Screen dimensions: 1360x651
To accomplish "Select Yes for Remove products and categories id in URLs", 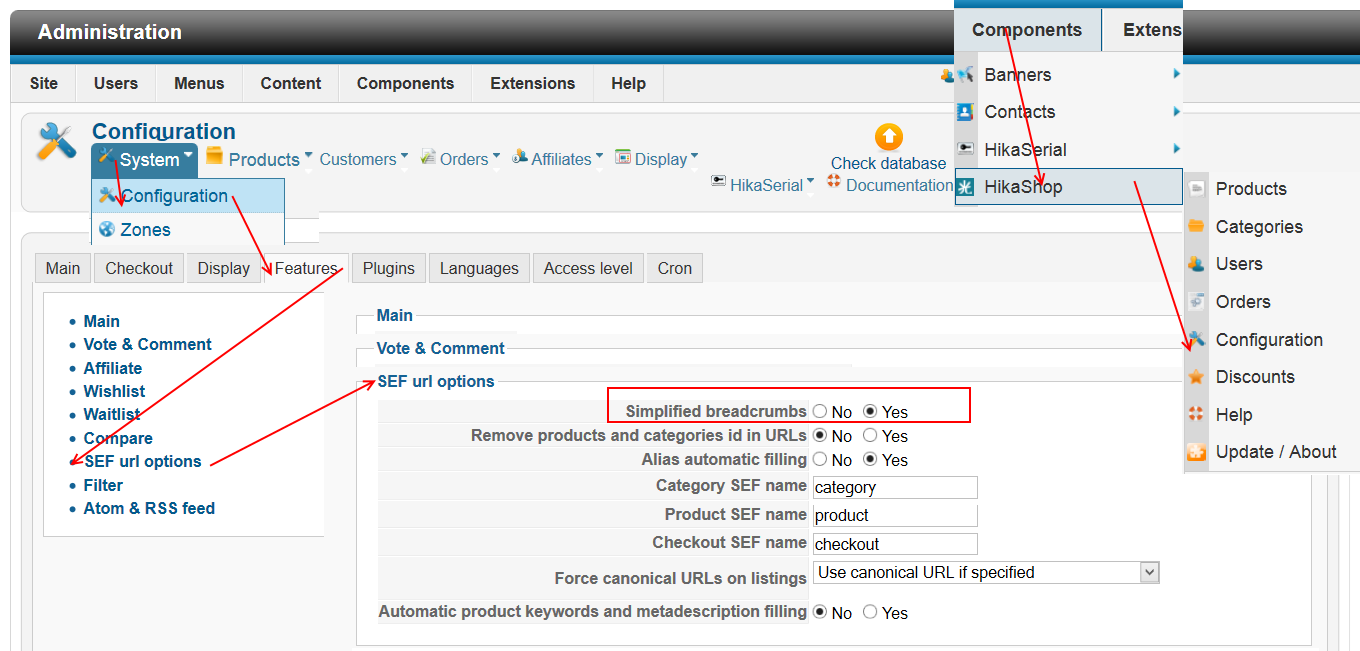I will [870, 435].
